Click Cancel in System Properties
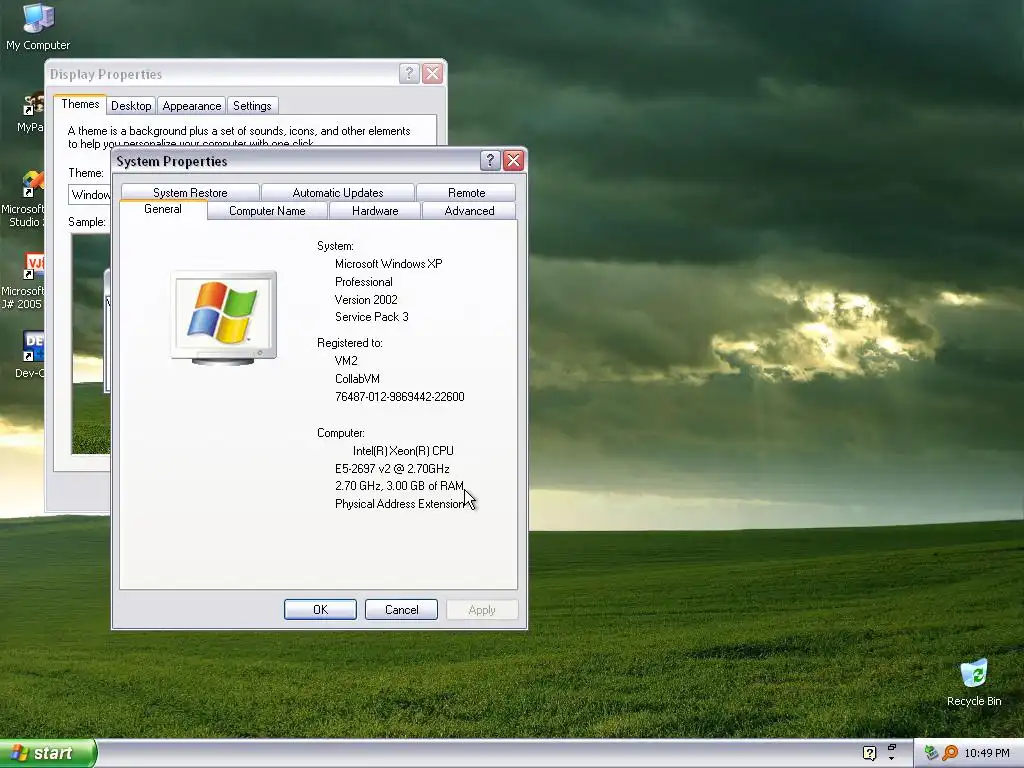Viewport: 1024px width, 768px height. (401, 609)
